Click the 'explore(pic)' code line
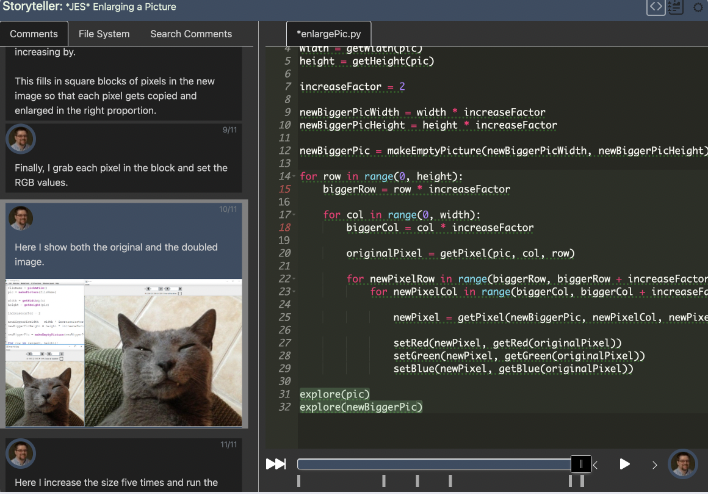Screen dimensions: 708x494 [x=335, y=394]
